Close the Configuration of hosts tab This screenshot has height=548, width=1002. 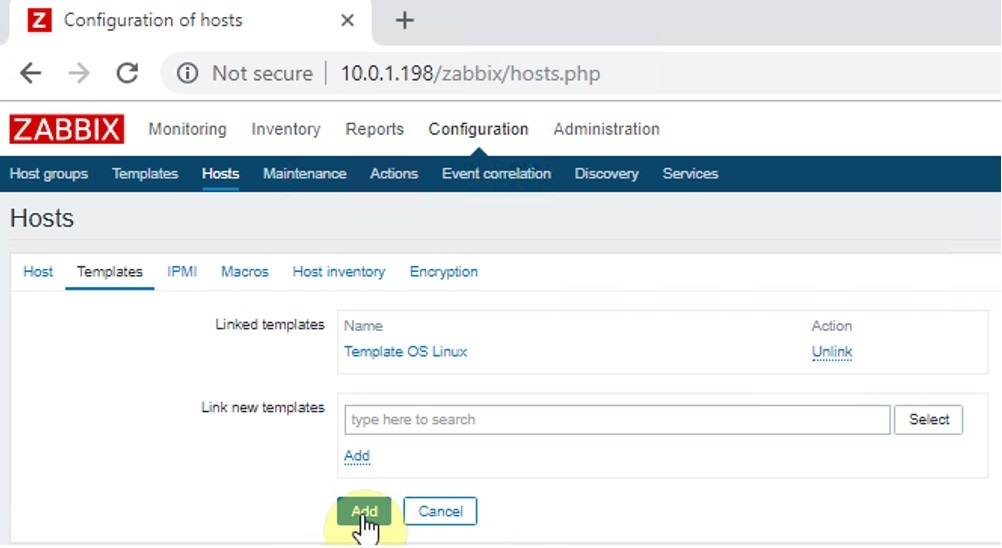pos(347,20)
